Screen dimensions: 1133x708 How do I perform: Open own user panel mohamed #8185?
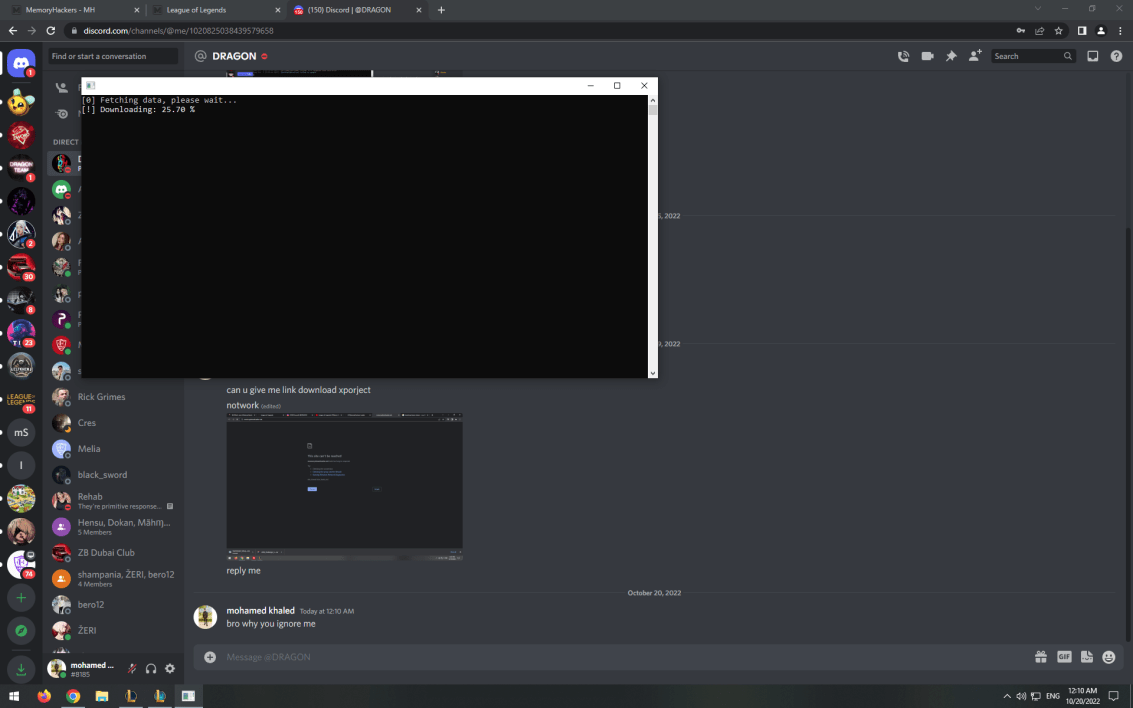point(82,669)
